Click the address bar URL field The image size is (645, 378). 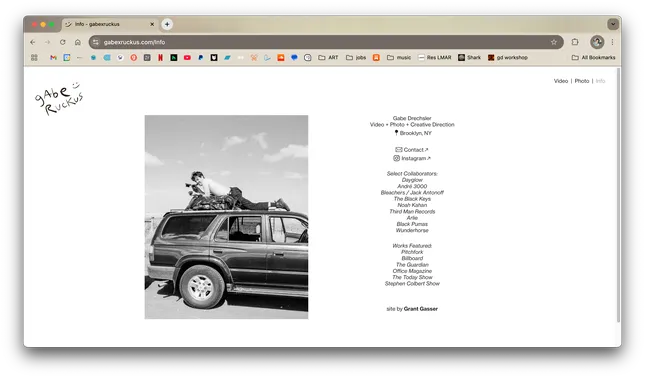point(325,42)
